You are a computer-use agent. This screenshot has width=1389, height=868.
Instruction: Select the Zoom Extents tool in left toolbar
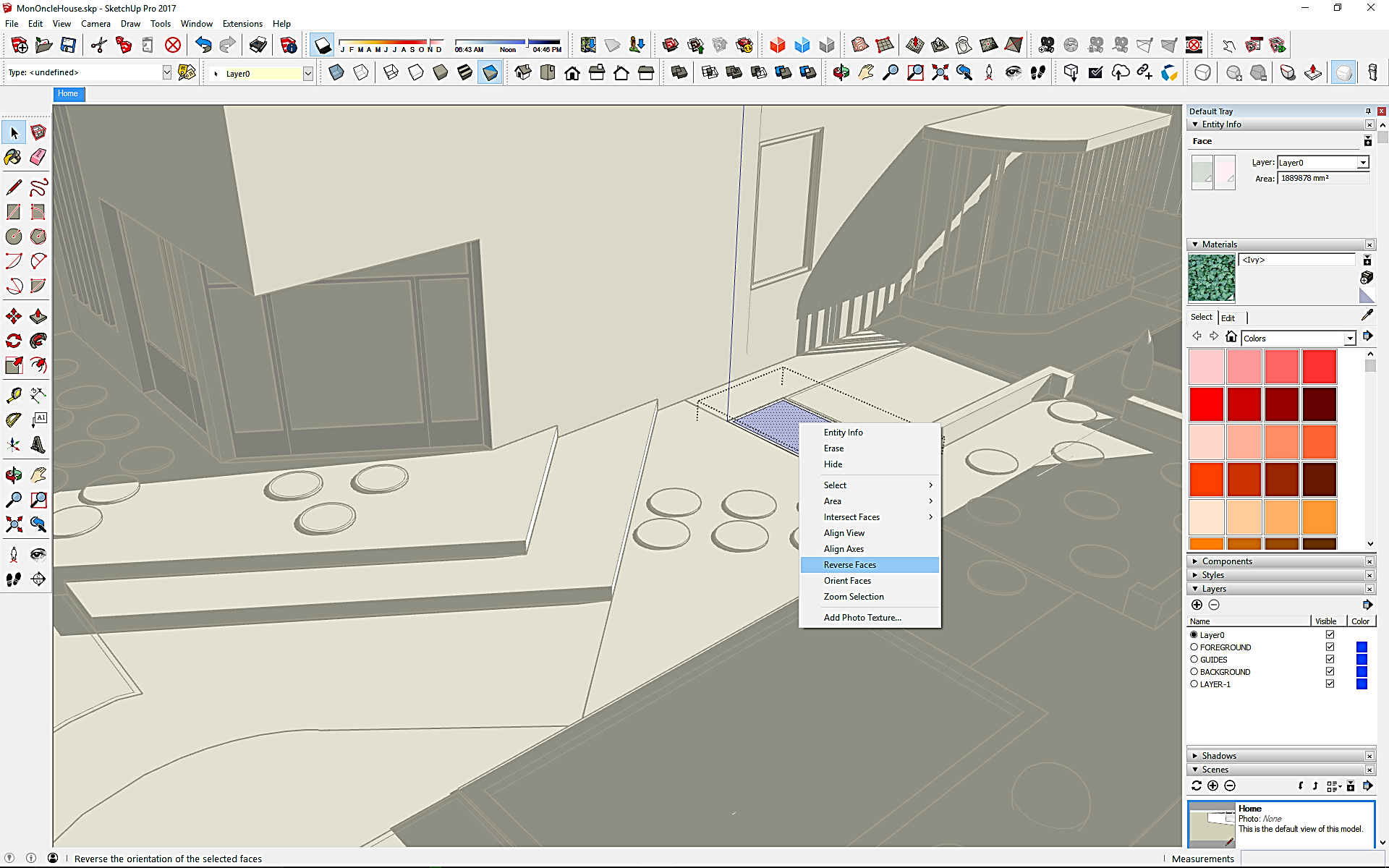[14, 524]
